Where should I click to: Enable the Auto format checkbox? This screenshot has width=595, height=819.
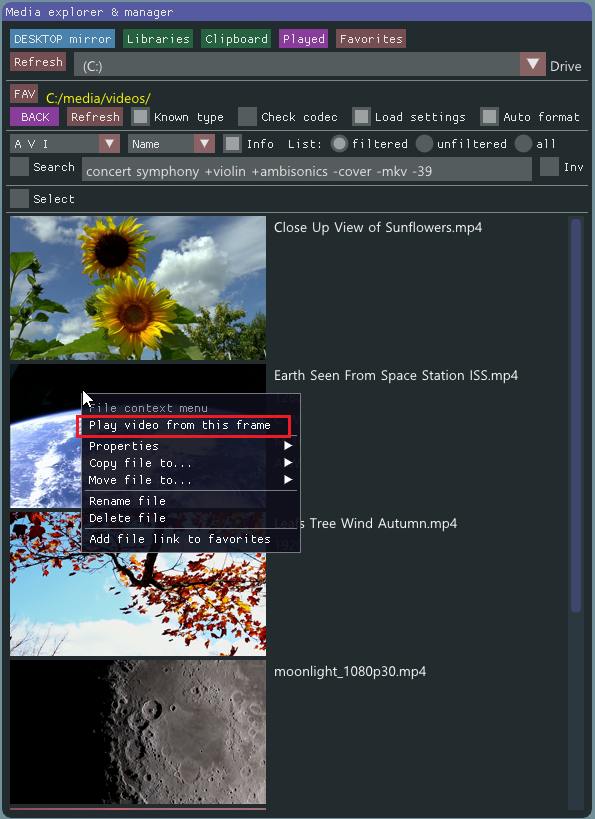click(489, 116)
